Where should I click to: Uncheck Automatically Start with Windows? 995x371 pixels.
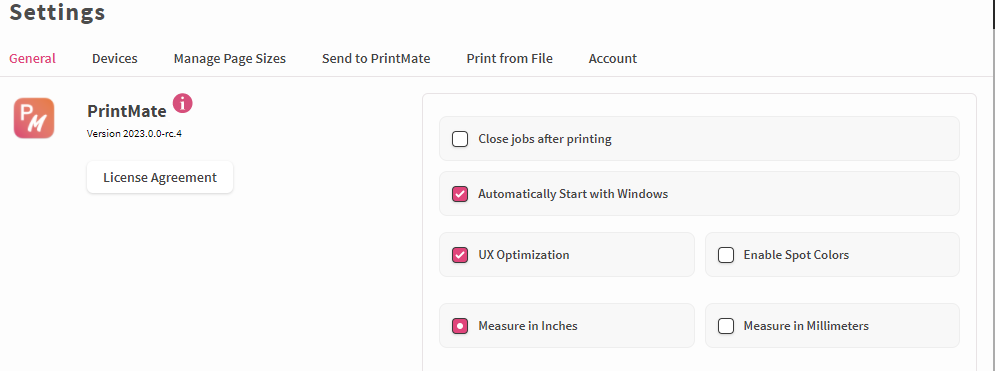click(x=460, y=194)
